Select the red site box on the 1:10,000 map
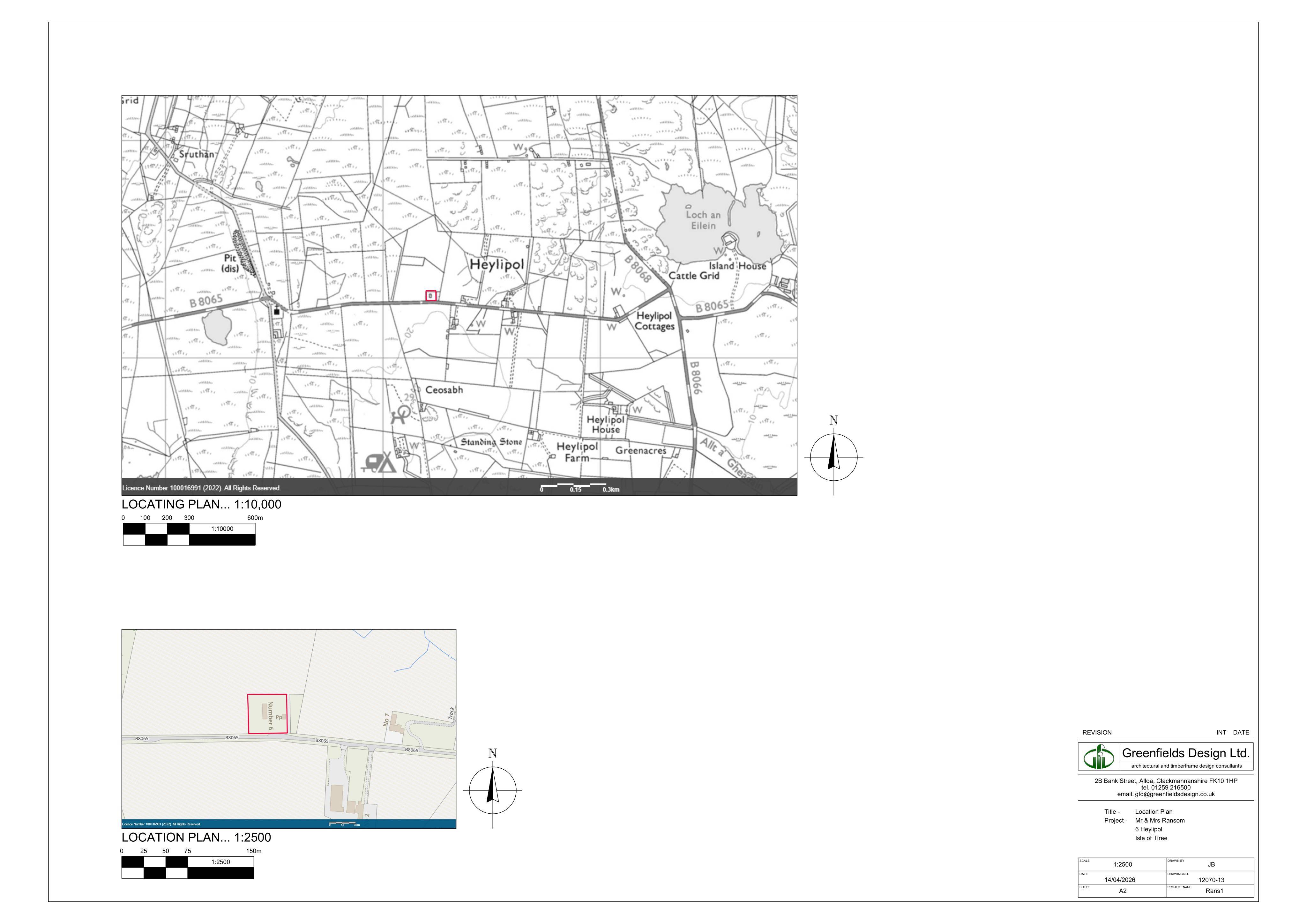This screenshot has height=924, width=1307. 431,295
